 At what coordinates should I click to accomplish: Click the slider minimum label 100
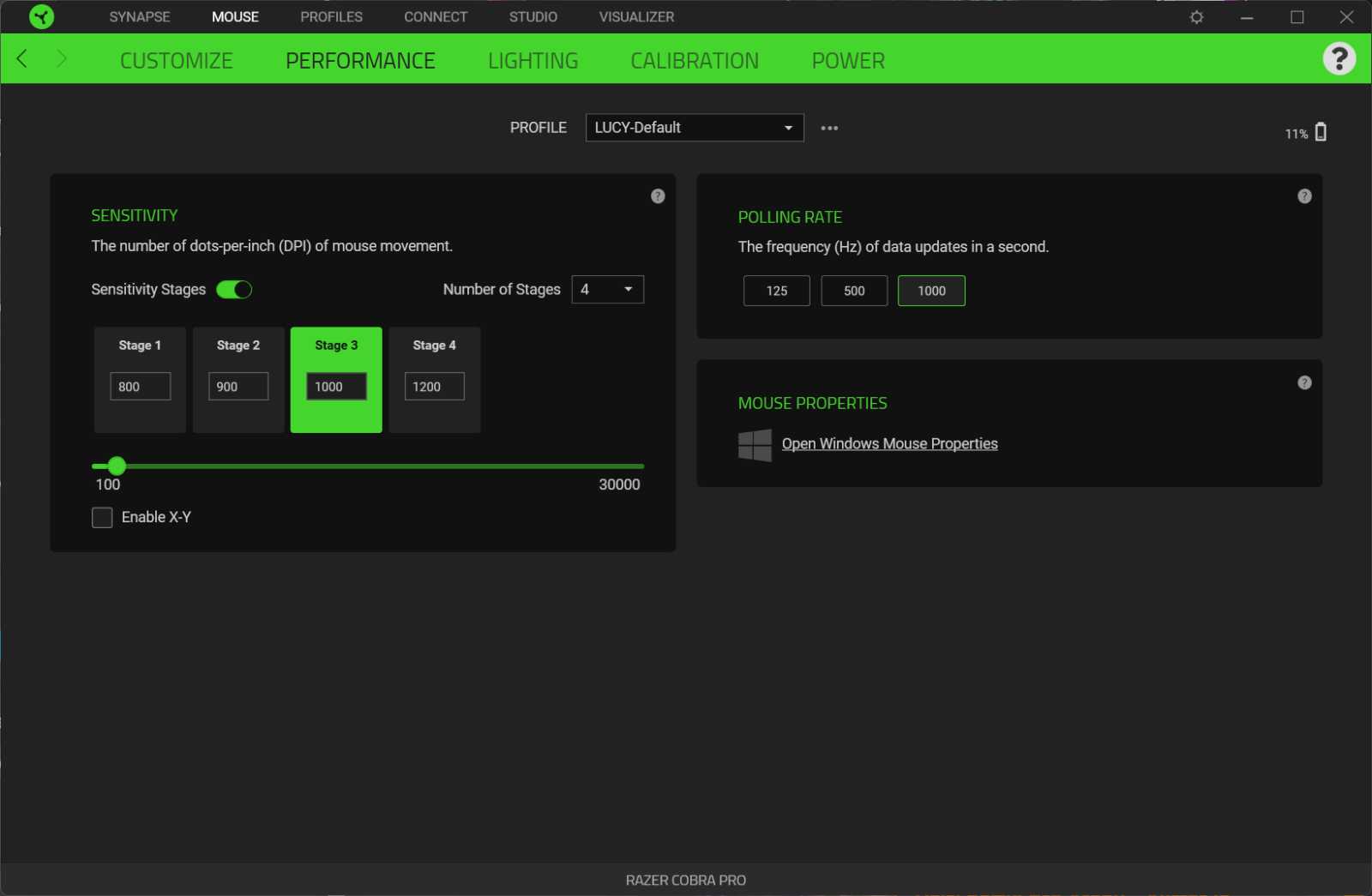pos(108,484)
